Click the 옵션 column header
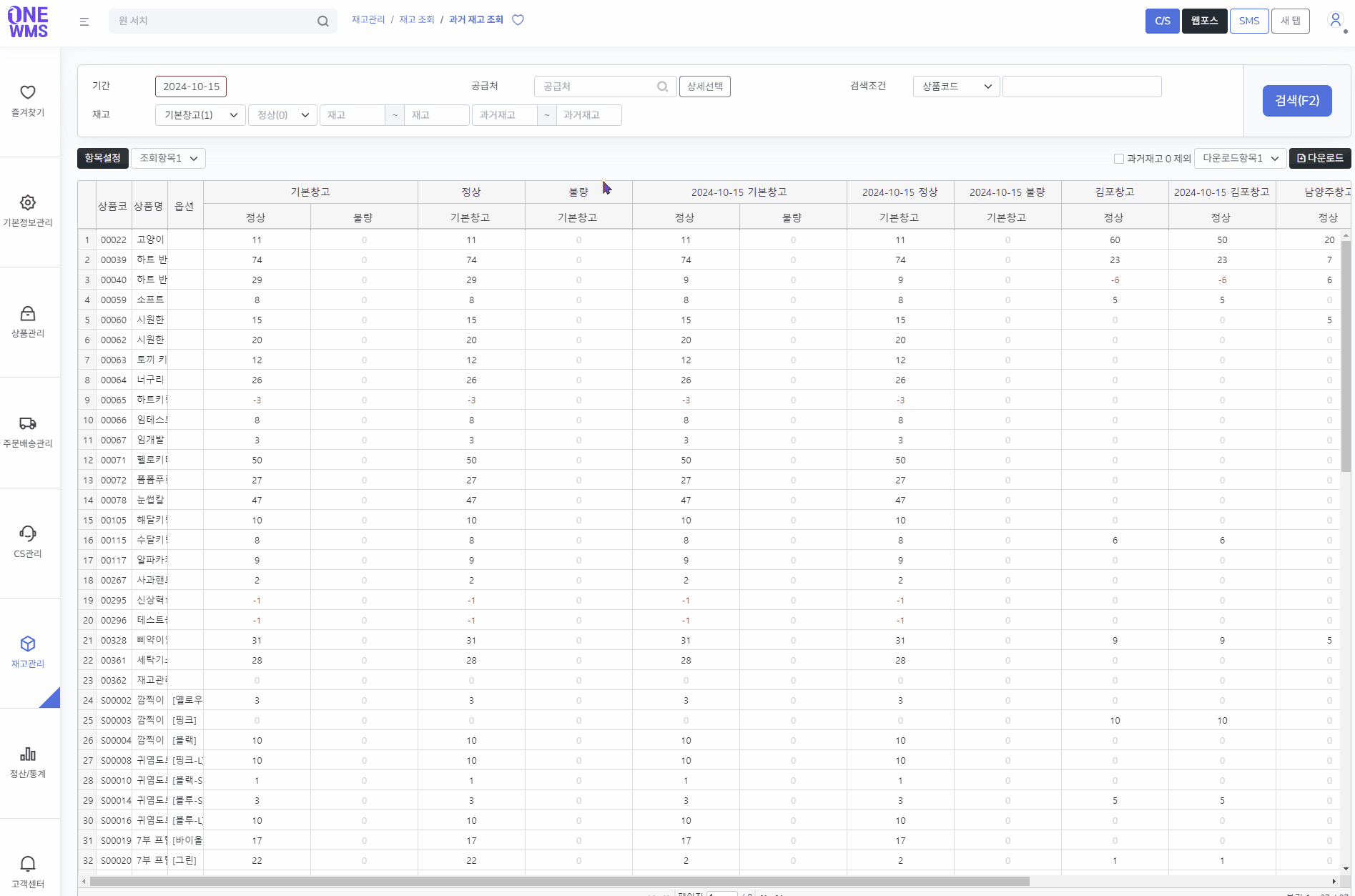1355x896 pixels. (x=185, y=206)
